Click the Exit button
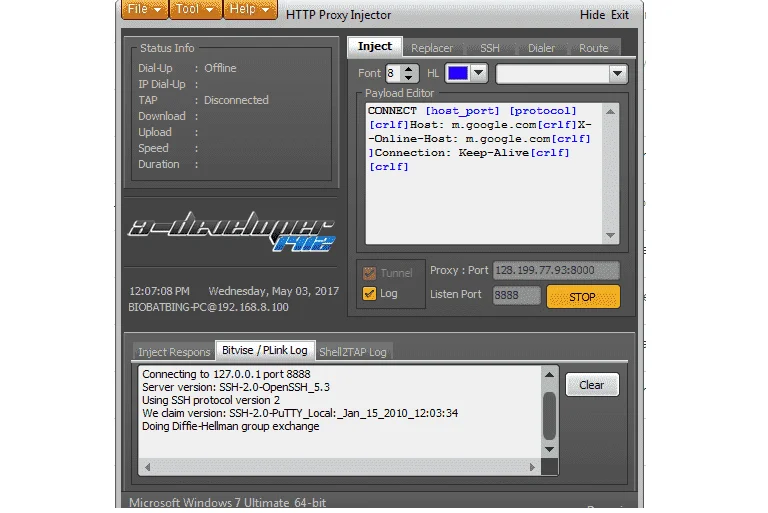This screenshot has width=768, height=513. click(x=620, y=15)
